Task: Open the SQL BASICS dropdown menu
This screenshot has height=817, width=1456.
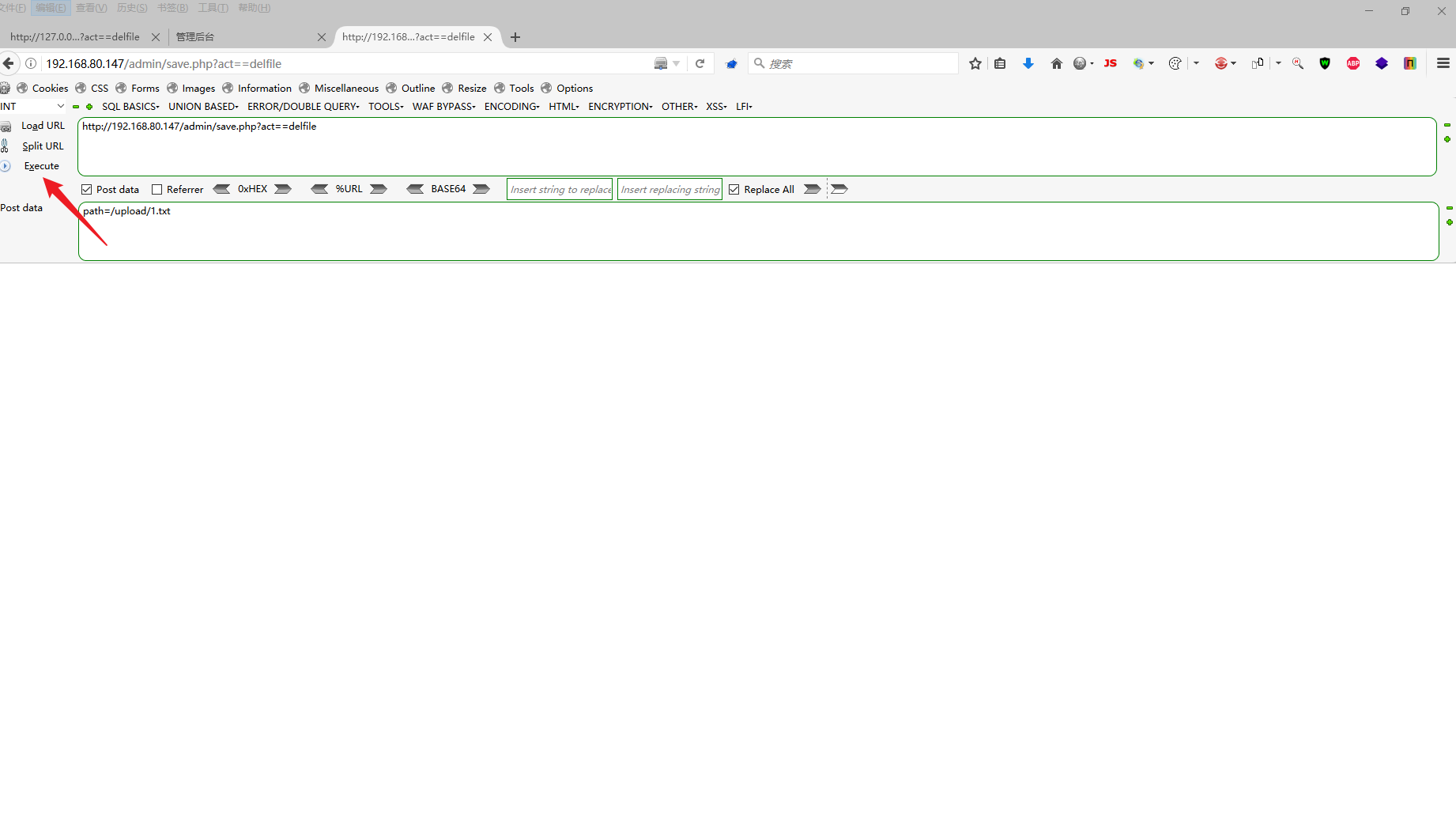Action: point(130,106)
